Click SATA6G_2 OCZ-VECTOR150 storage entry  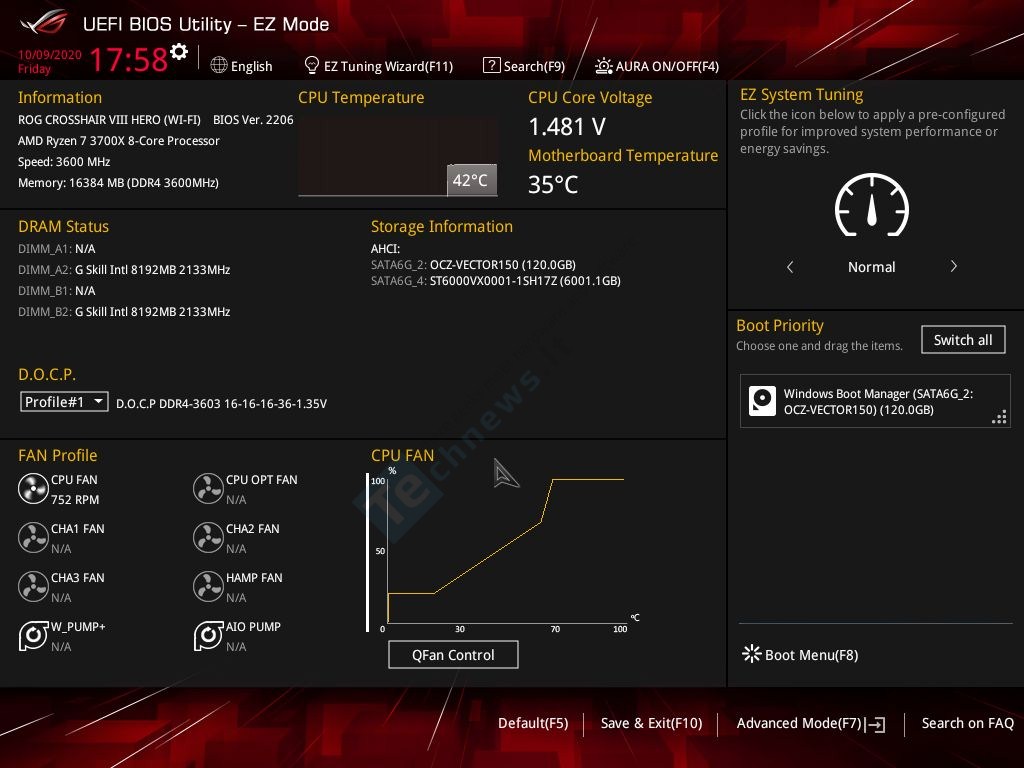pyautogui.click(x=473, y=264)
